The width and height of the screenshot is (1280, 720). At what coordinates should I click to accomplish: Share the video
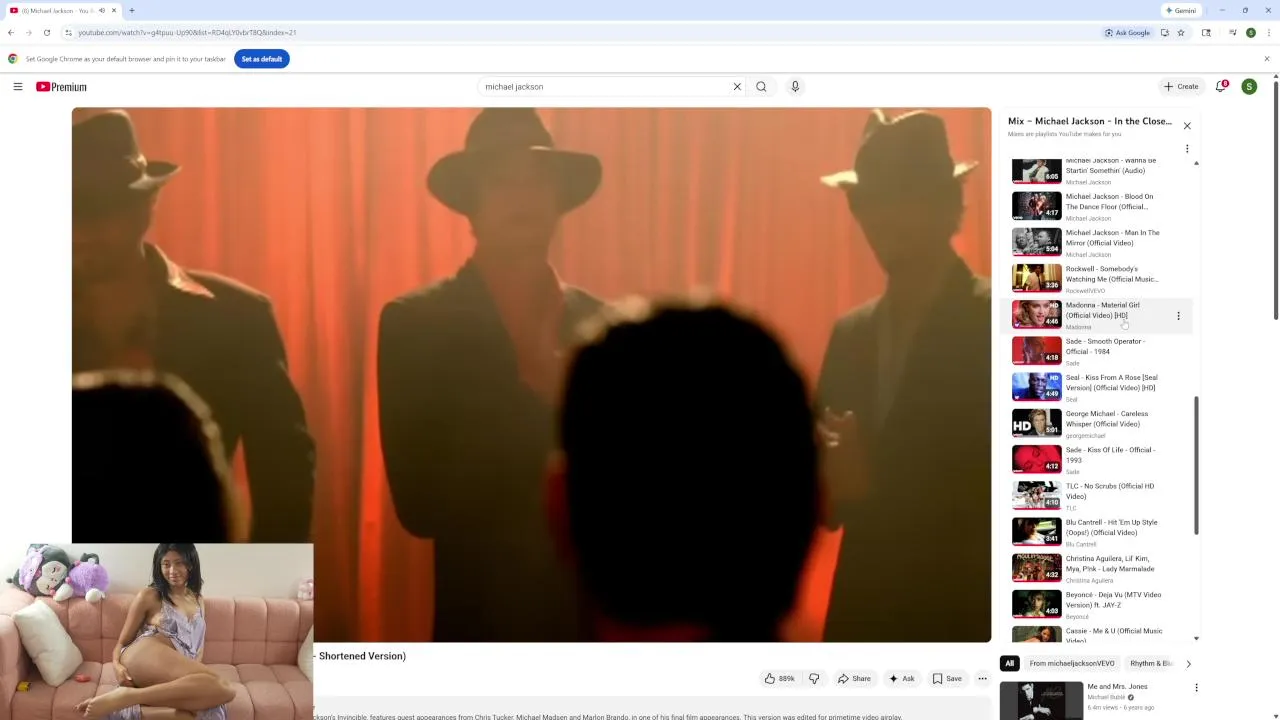854,679
